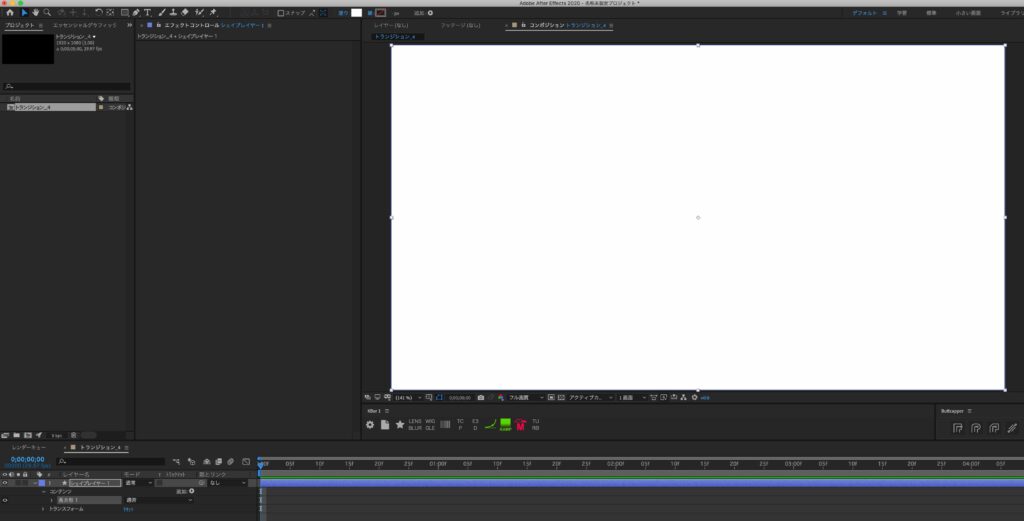
Task: Open the parent link dropdown showing なし
Action: (227, 483)
